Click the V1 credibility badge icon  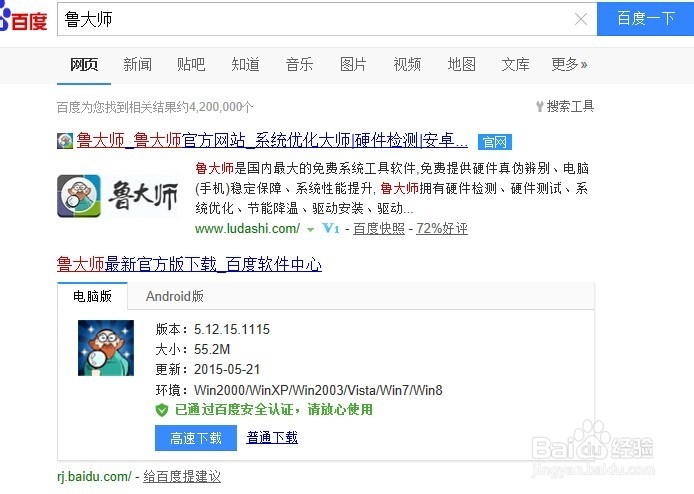point(331,228)
